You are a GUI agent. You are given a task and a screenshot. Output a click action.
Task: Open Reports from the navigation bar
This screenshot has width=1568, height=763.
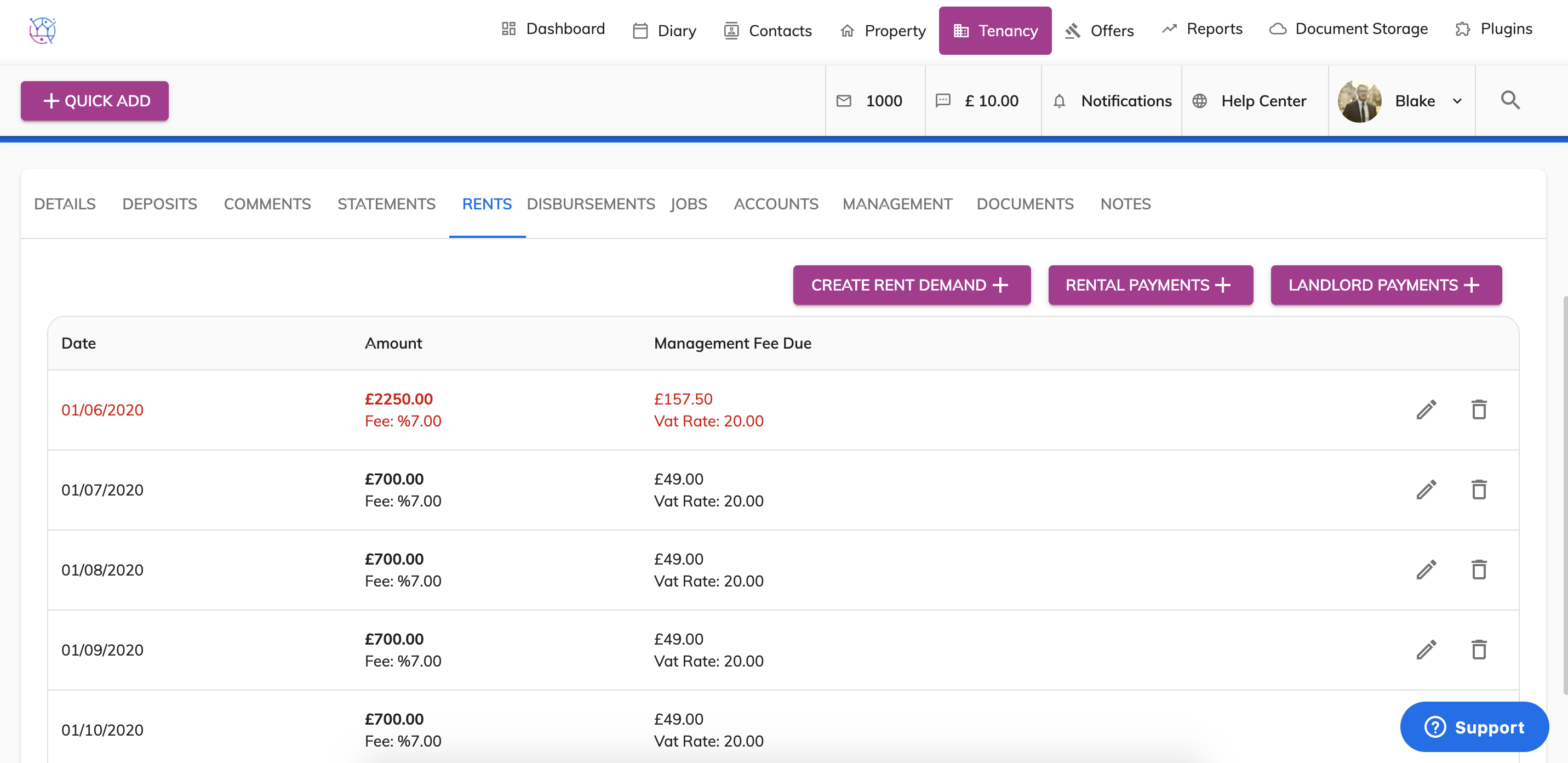coord(1202,29)
